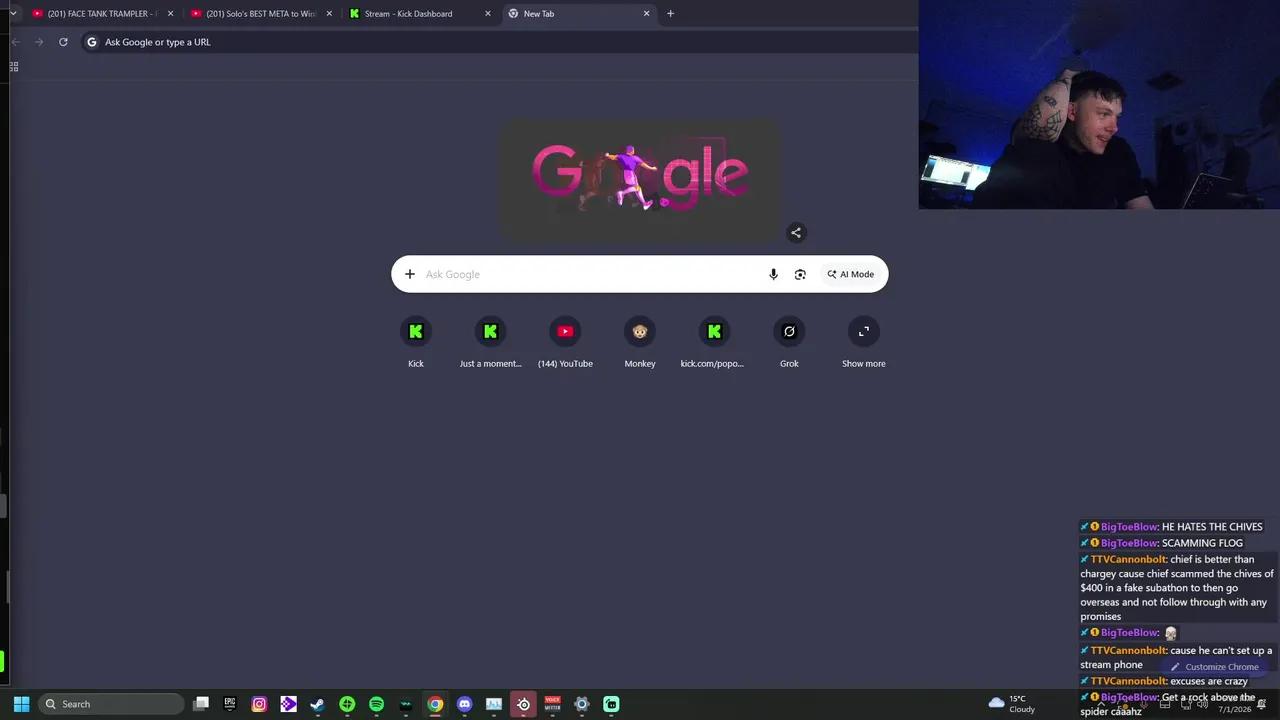Open the dark waveform taskbar app
Screen dimensions: 1280x720
[x=405, y=704]
